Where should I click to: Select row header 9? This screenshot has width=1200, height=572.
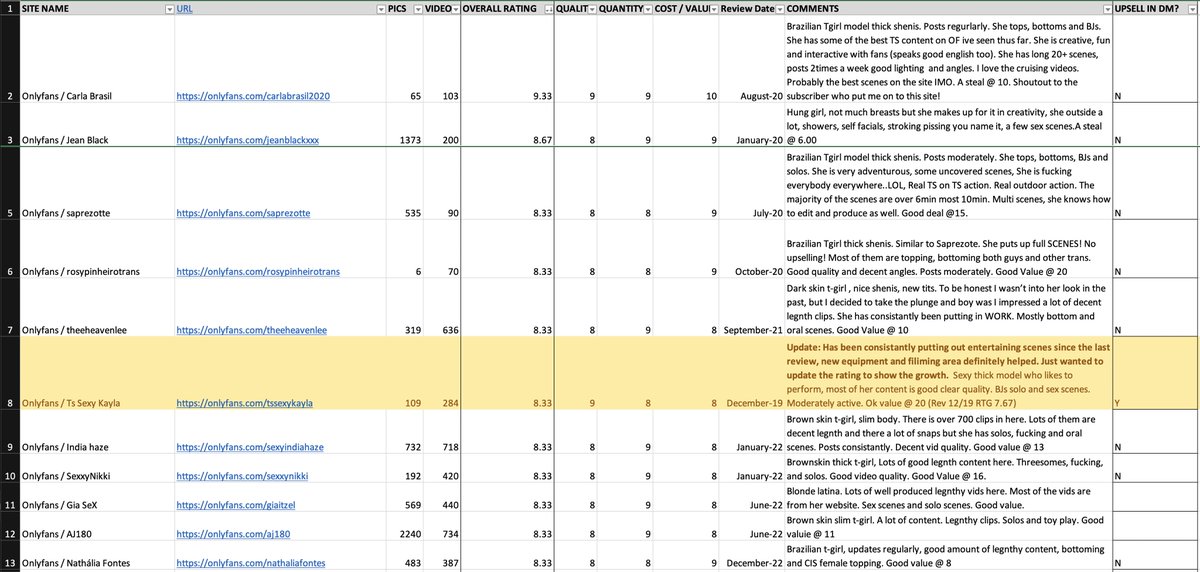pos(9,432)
